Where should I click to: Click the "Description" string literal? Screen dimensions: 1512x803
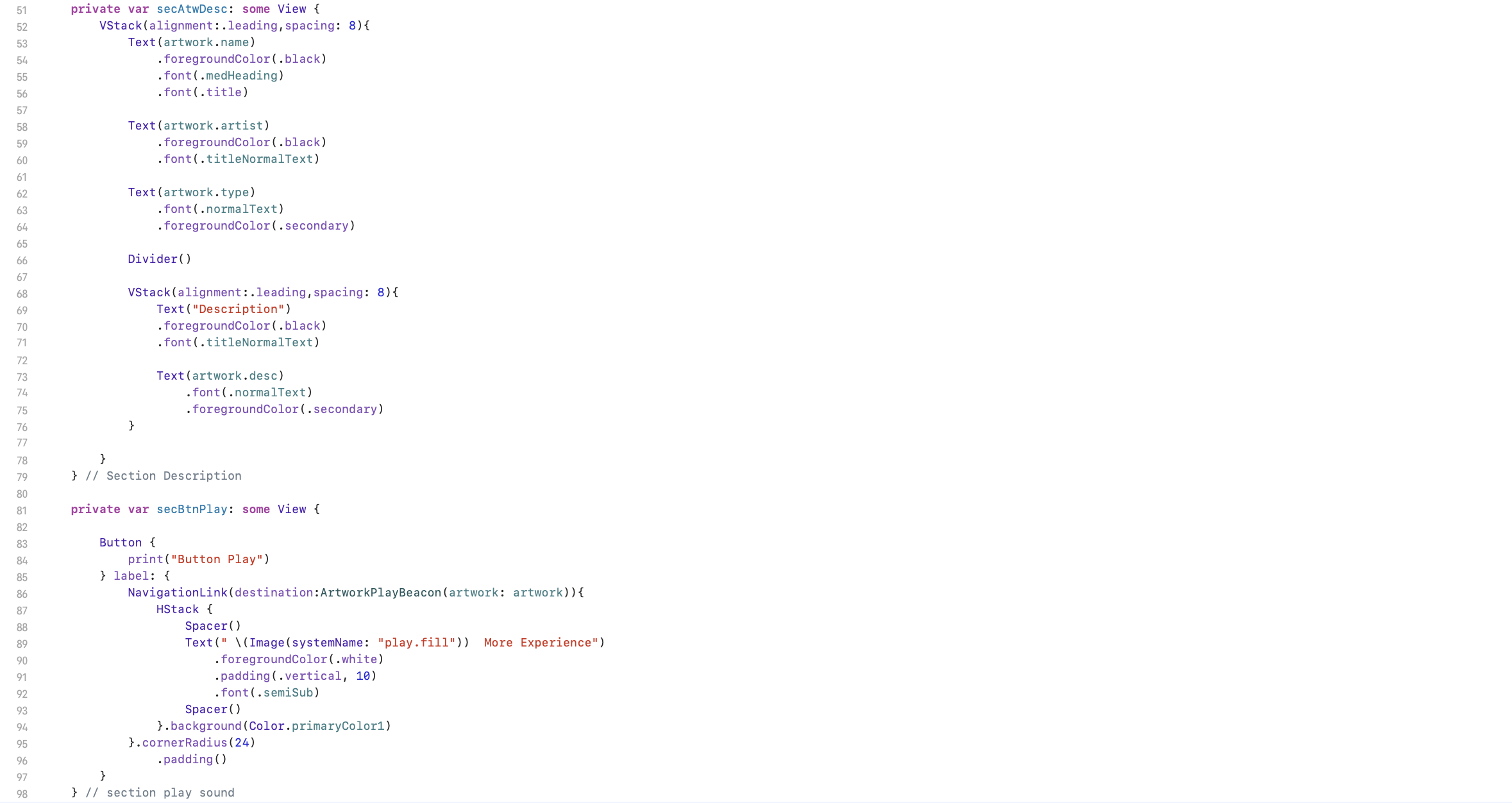tap(238, 309)
